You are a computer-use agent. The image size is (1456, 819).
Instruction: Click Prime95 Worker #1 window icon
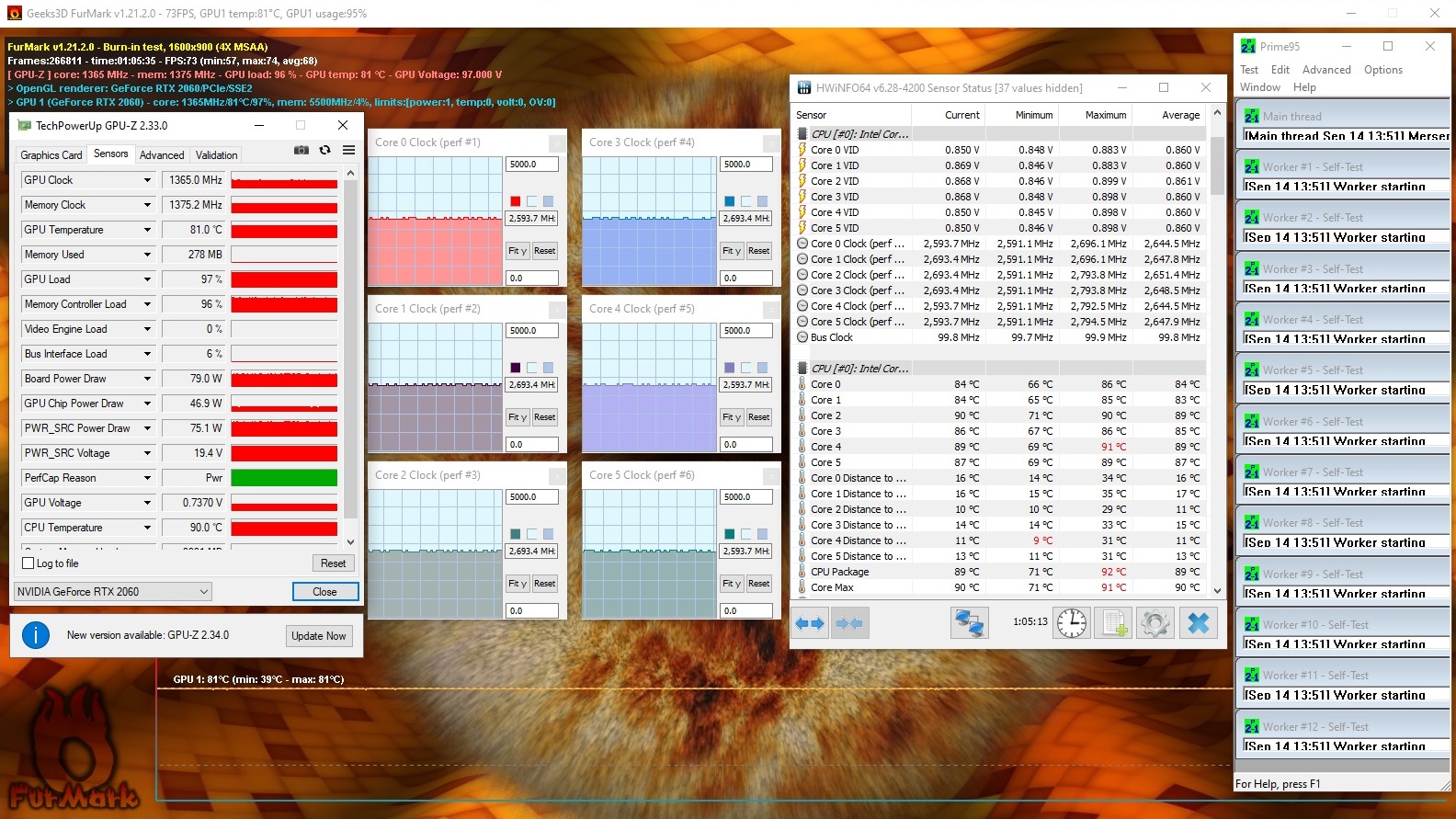pos(1251,166)
